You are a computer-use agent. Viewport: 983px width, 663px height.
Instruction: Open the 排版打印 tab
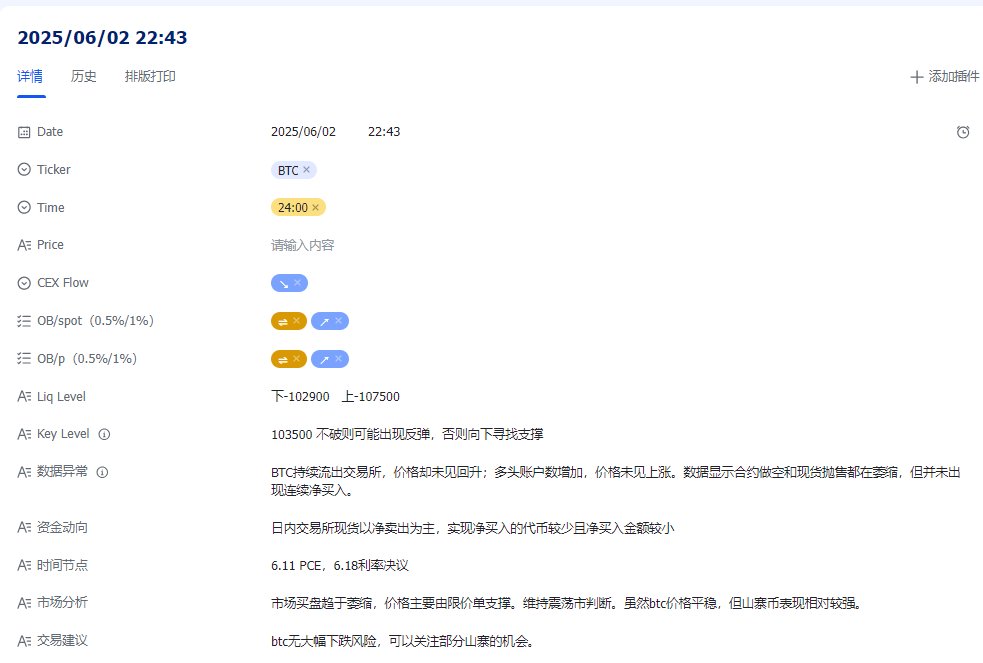click(150, 76)
